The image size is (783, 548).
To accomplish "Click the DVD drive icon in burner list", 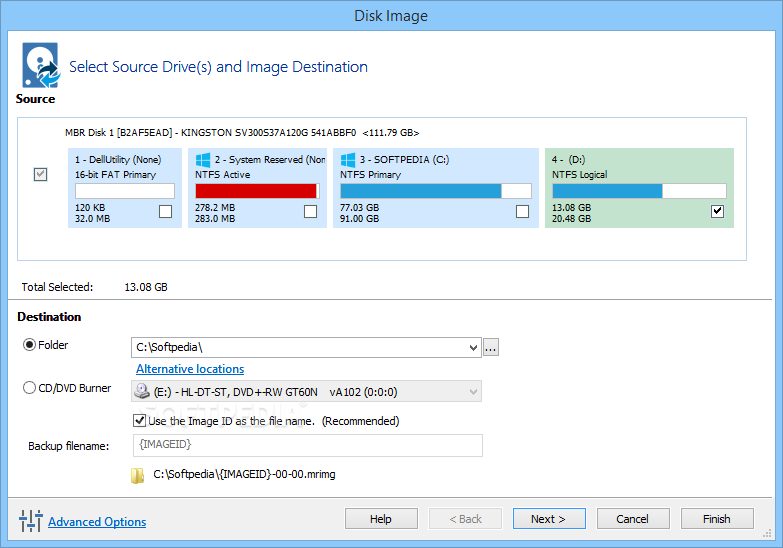I will [142, 391].
